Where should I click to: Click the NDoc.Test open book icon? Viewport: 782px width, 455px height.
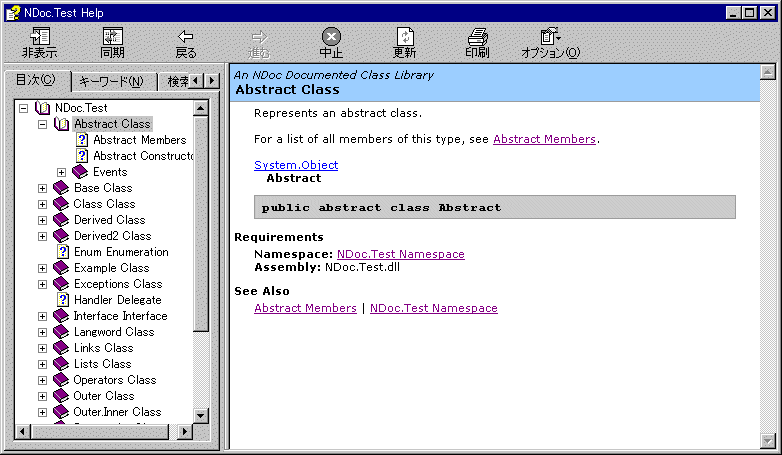pyautogui.click(x=42, y=108)
